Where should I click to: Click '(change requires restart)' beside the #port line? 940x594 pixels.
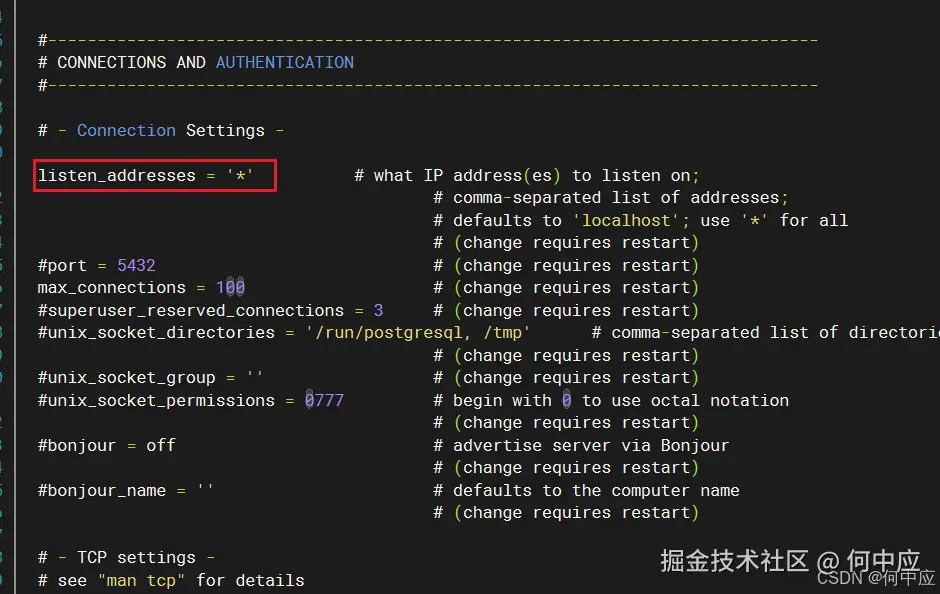point(576,266)
